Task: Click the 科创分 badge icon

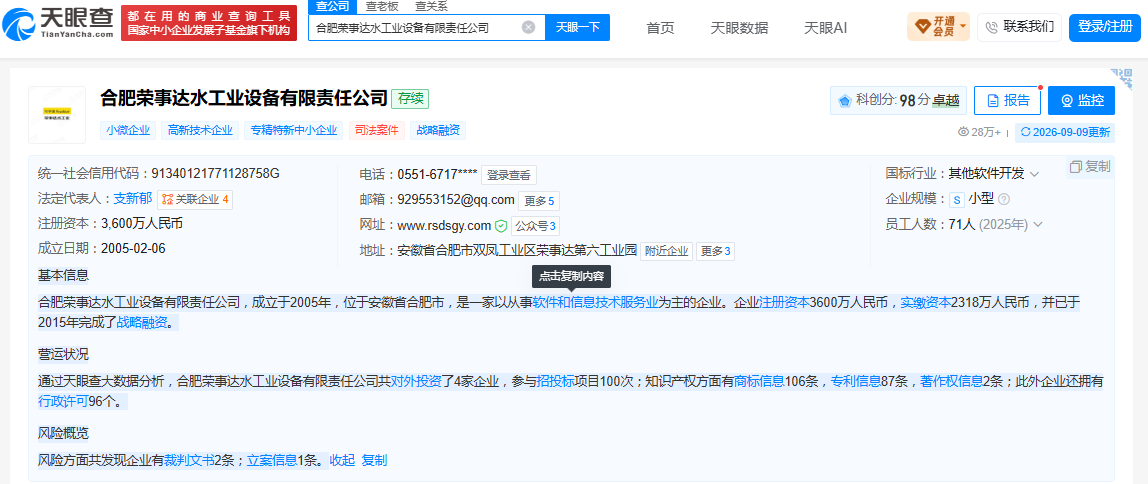Action: click(x=844, y=100)
